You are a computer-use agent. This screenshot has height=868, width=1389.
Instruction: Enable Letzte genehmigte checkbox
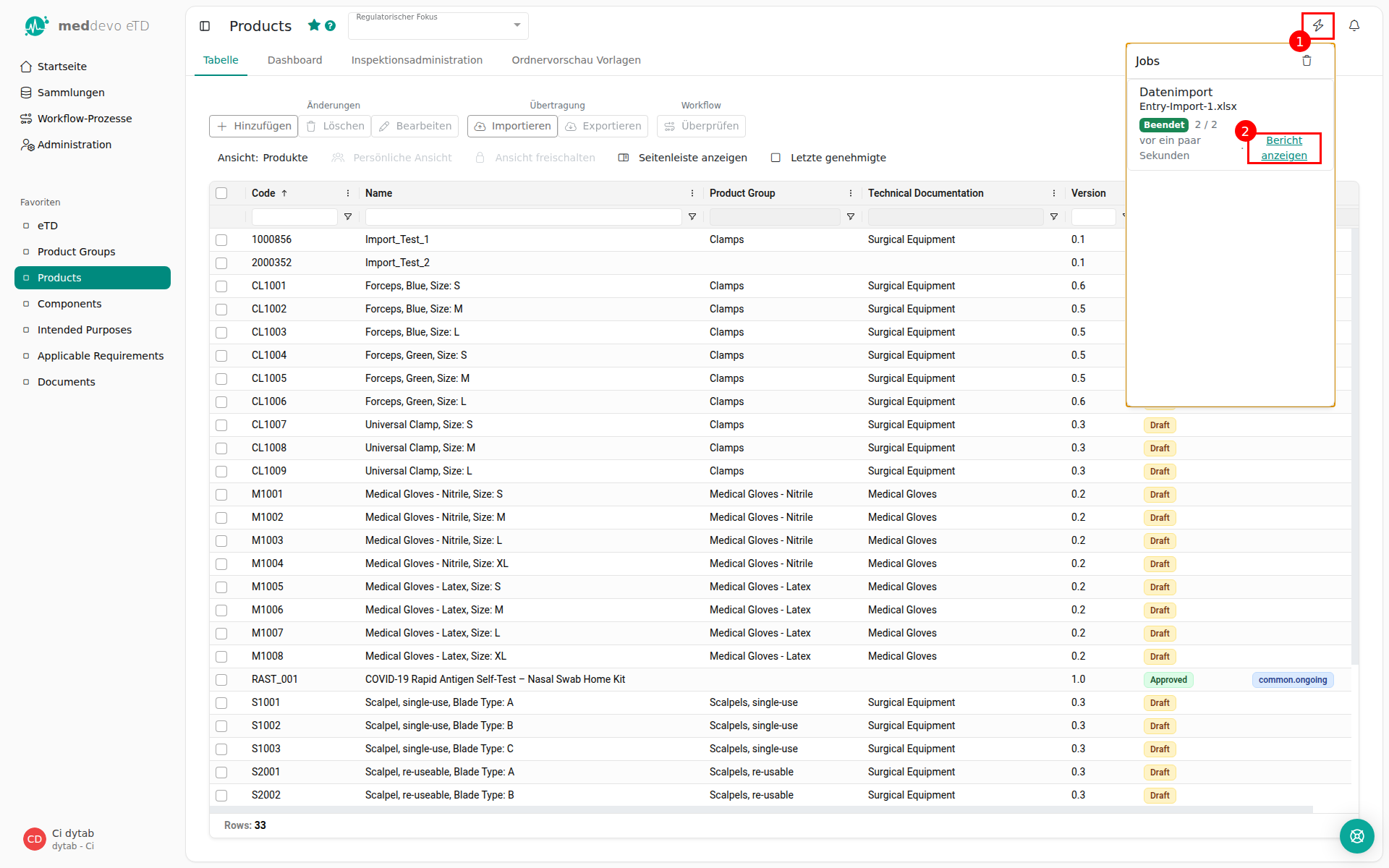[776, 158]
